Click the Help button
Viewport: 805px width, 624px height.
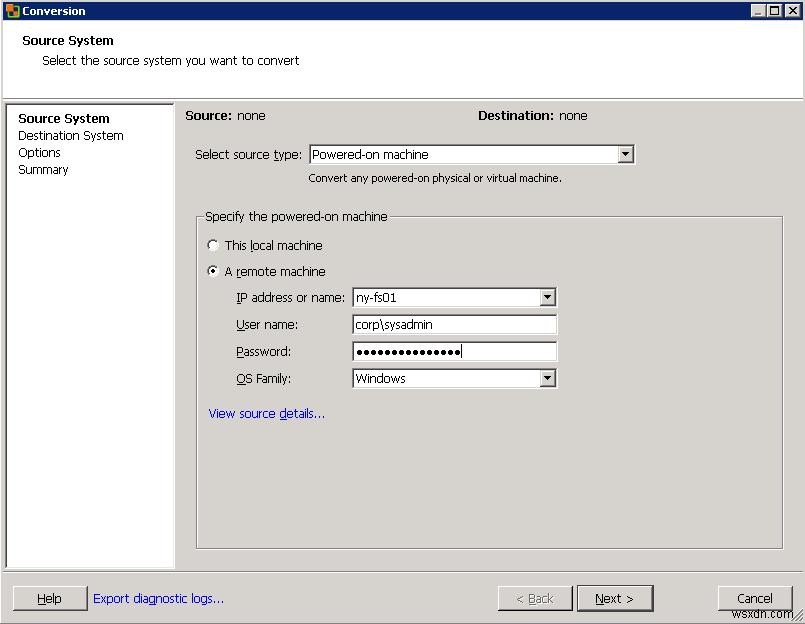[49, 597]
